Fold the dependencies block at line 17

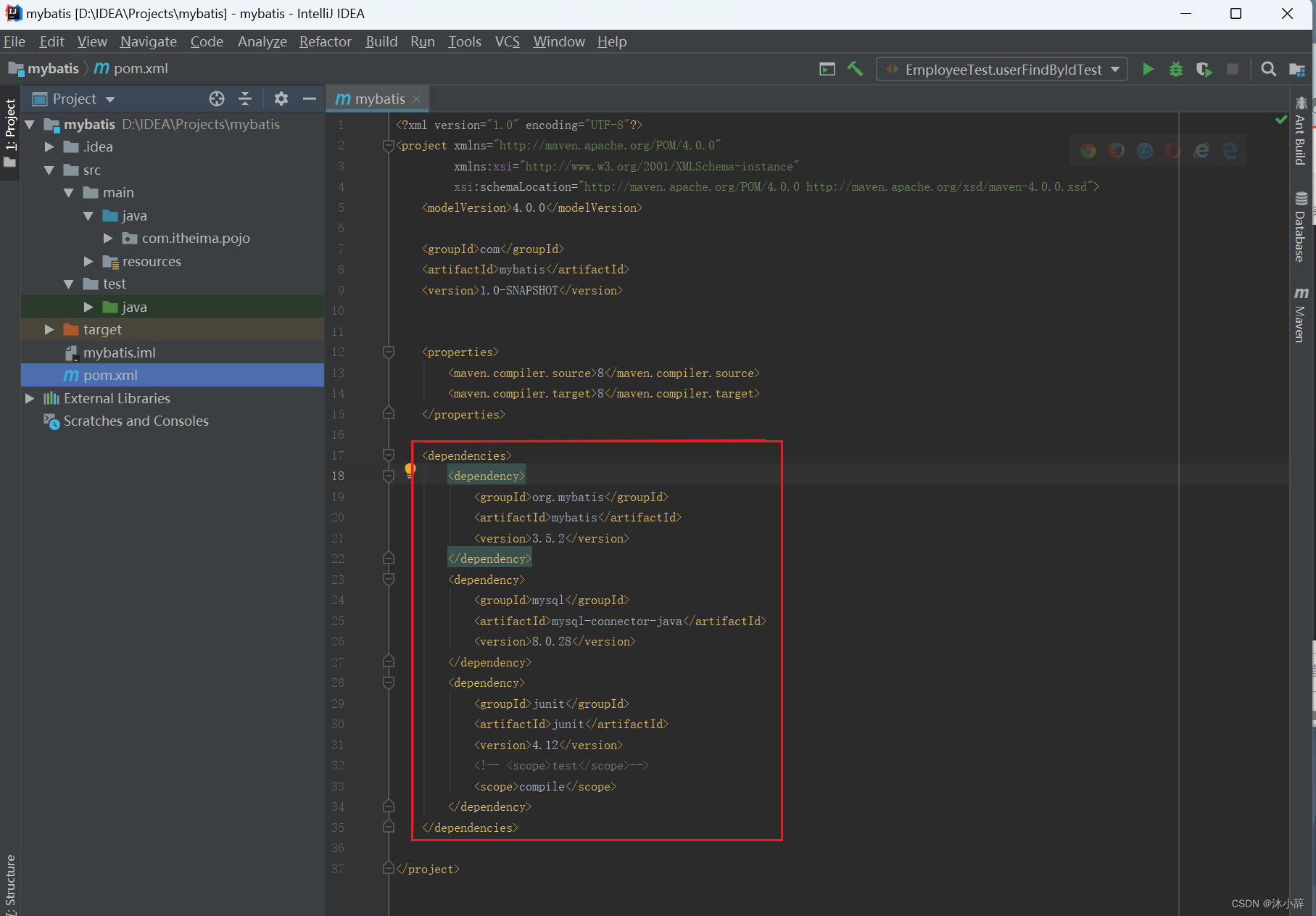point(389,455)
